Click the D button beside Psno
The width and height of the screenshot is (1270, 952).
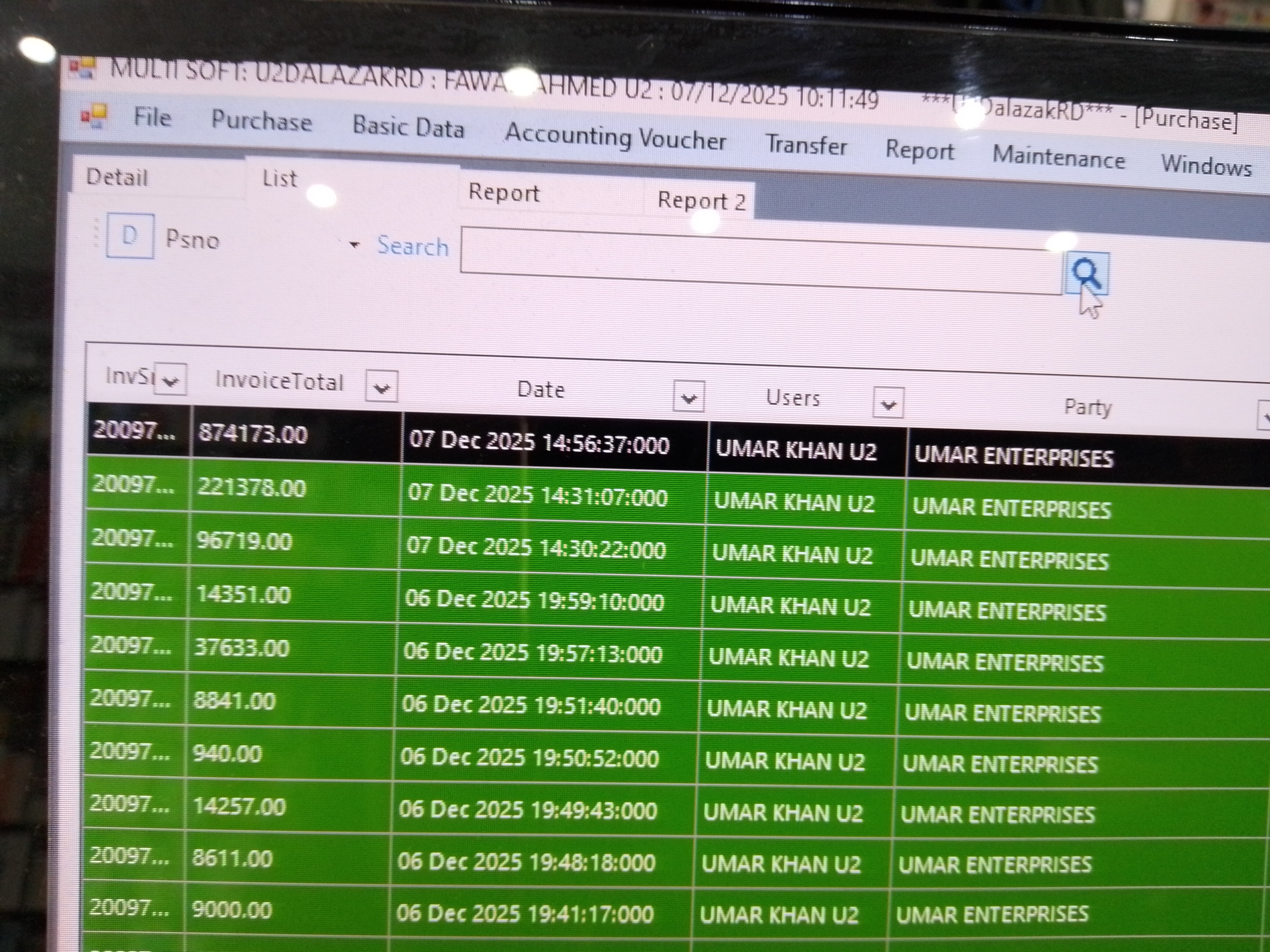tap(130, 236)
